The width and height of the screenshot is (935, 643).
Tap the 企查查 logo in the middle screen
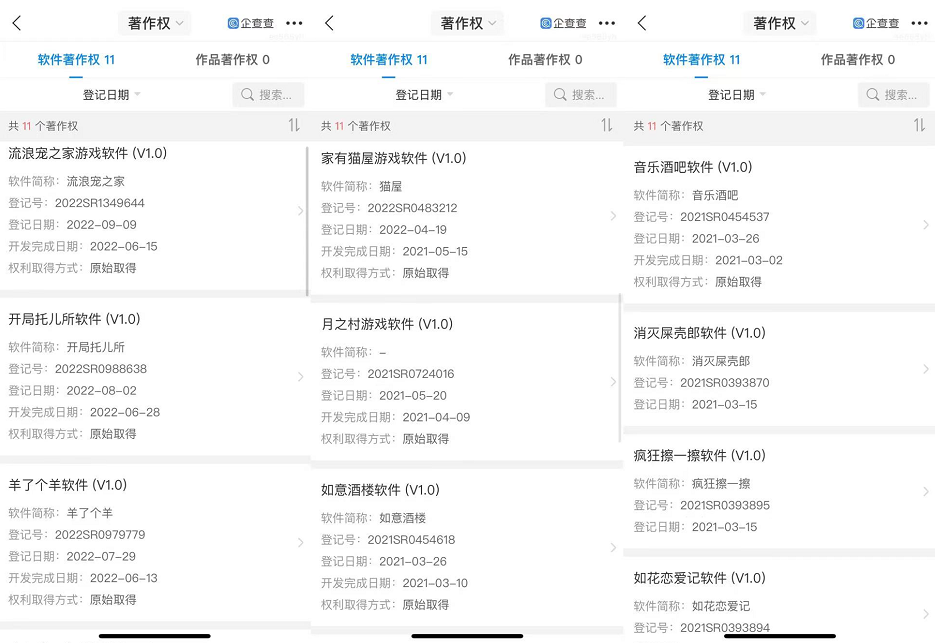(x=563, y=23)
